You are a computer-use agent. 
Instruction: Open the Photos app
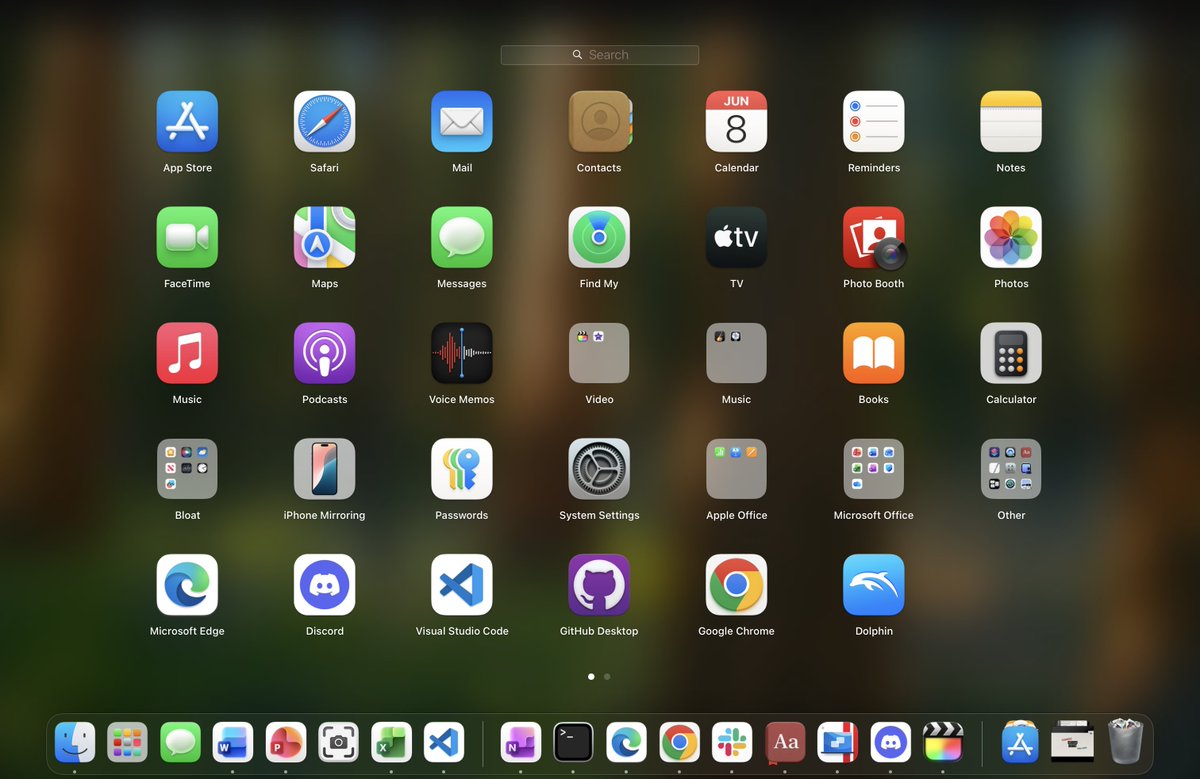[1011, 237]
